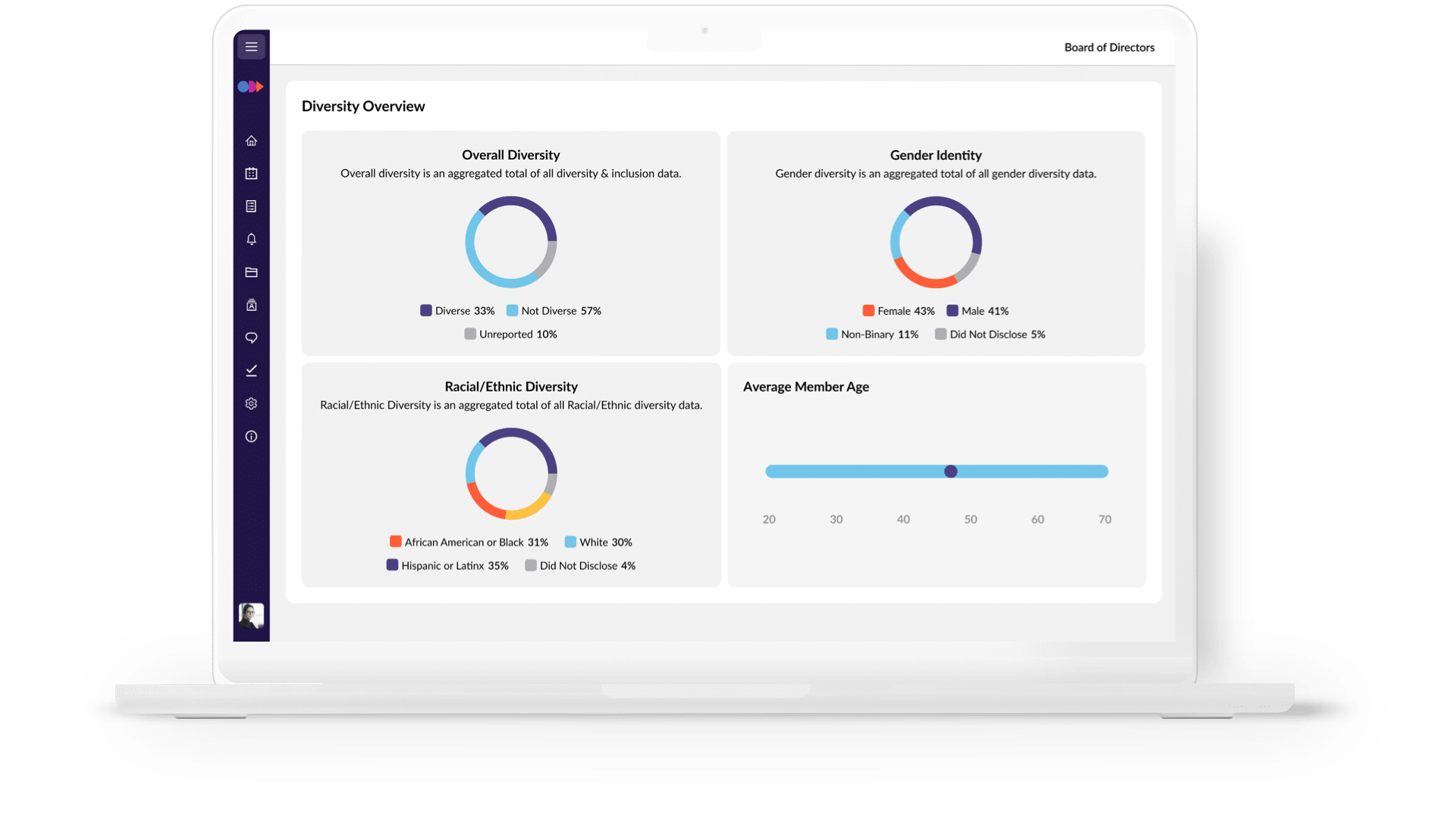1456x813 pixels.
Task: Open the document list icon
Action: [x=251, y=206]
